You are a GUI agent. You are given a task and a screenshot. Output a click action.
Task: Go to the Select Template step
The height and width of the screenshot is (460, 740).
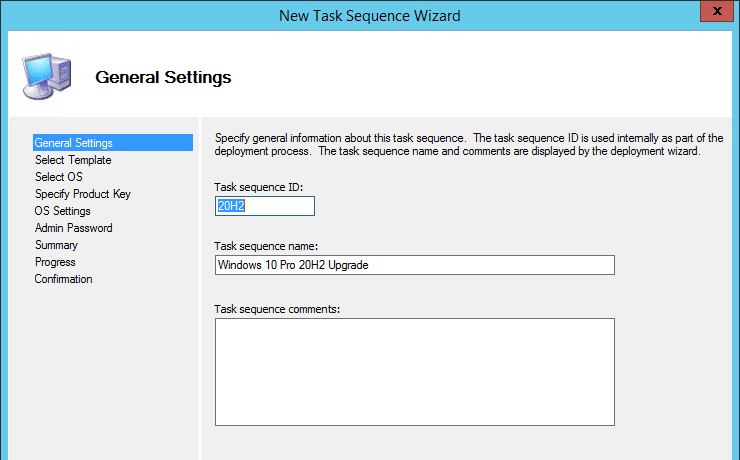(73, 160)
